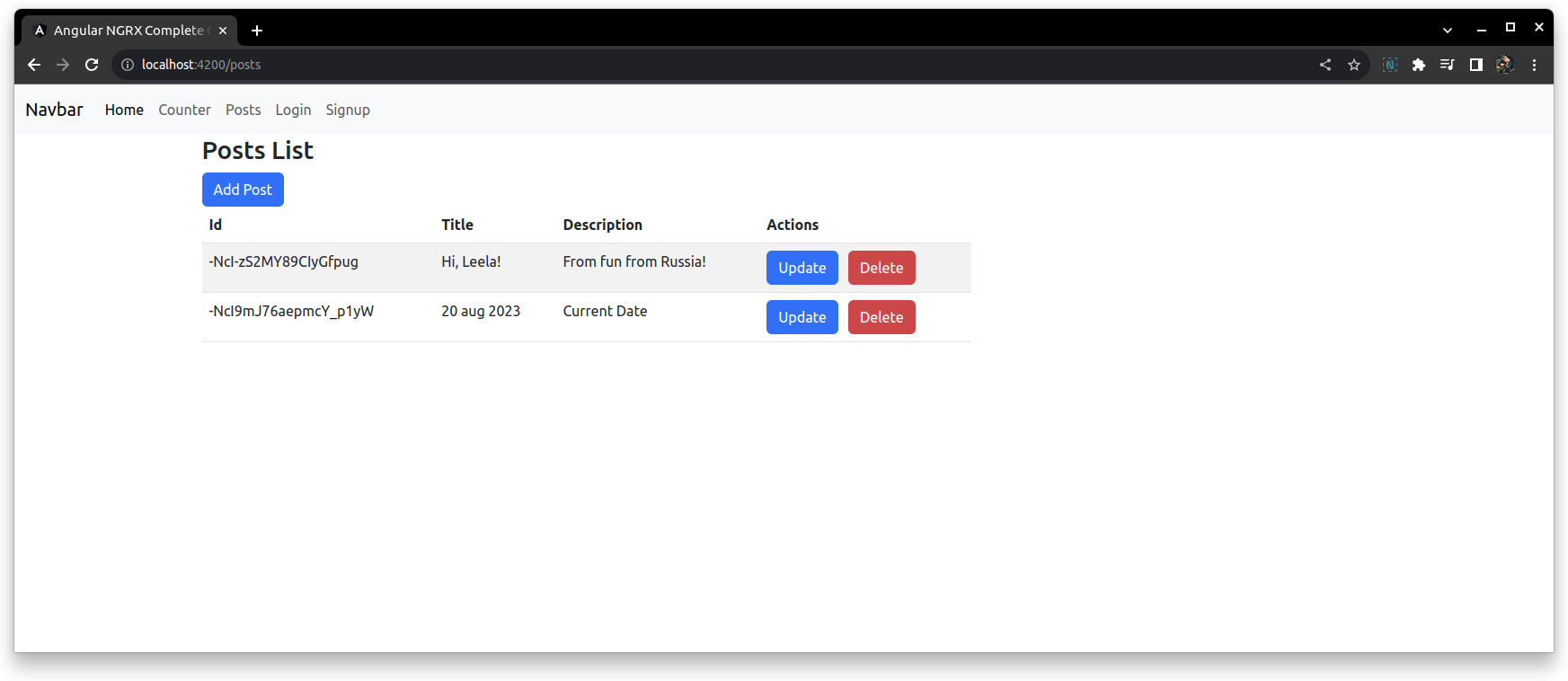Select the Angular NGRX Complete tab
Screen dimensions: 1568x681
[130, 31]
